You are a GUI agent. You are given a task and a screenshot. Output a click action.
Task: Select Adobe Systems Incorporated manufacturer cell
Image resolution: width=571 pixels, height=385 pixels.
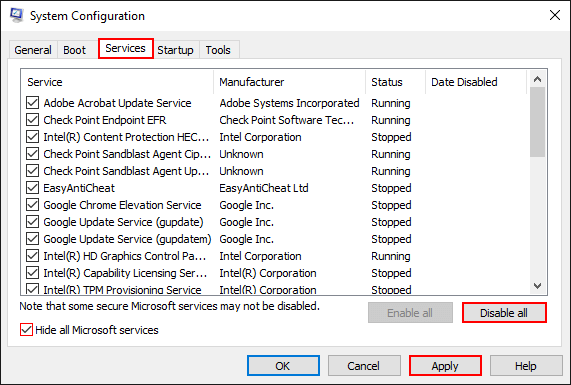point(289,103)
